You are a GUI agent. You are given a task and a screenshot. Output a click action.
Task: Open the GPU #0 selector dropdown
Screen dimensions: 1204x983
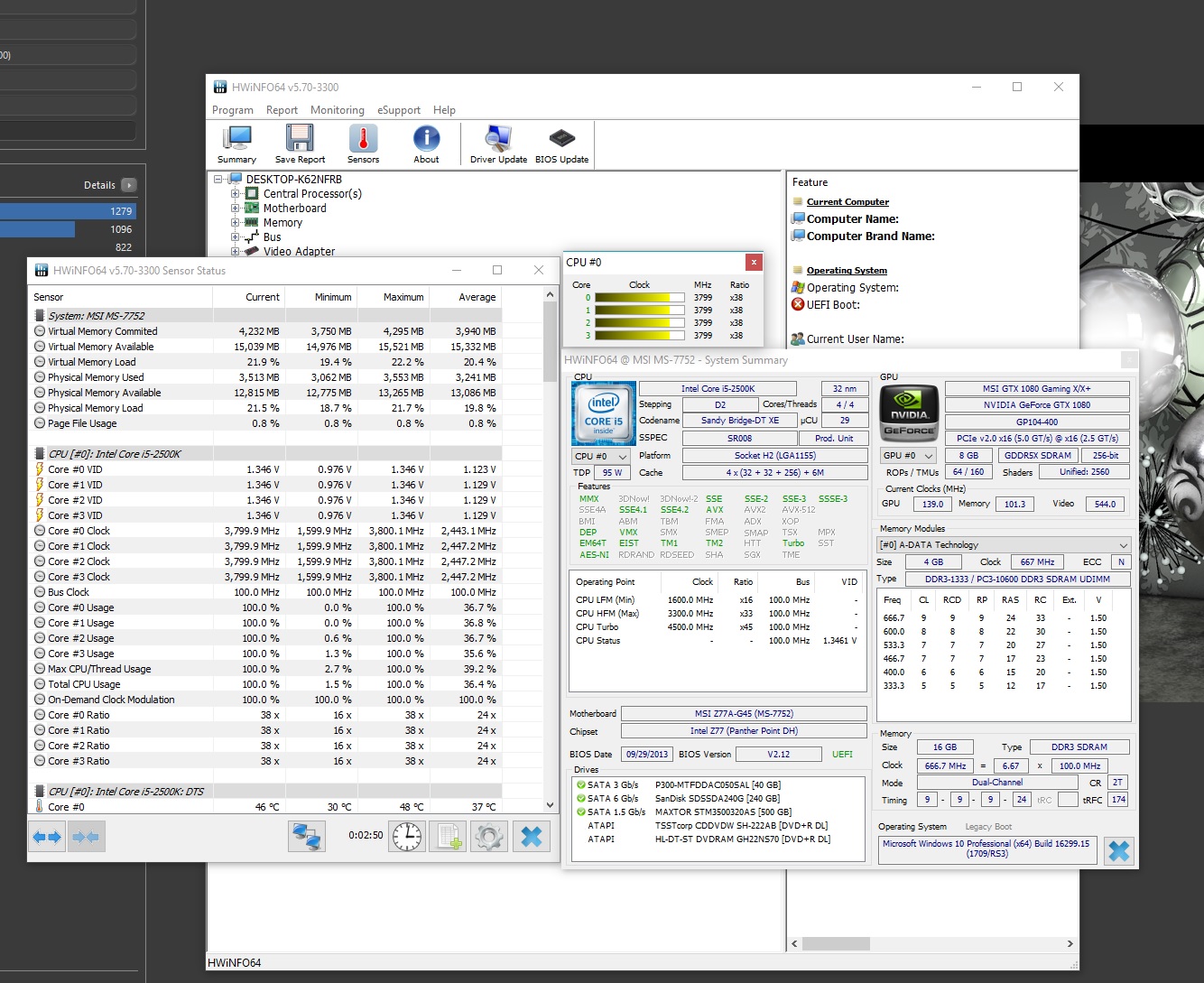click(909, 456)
